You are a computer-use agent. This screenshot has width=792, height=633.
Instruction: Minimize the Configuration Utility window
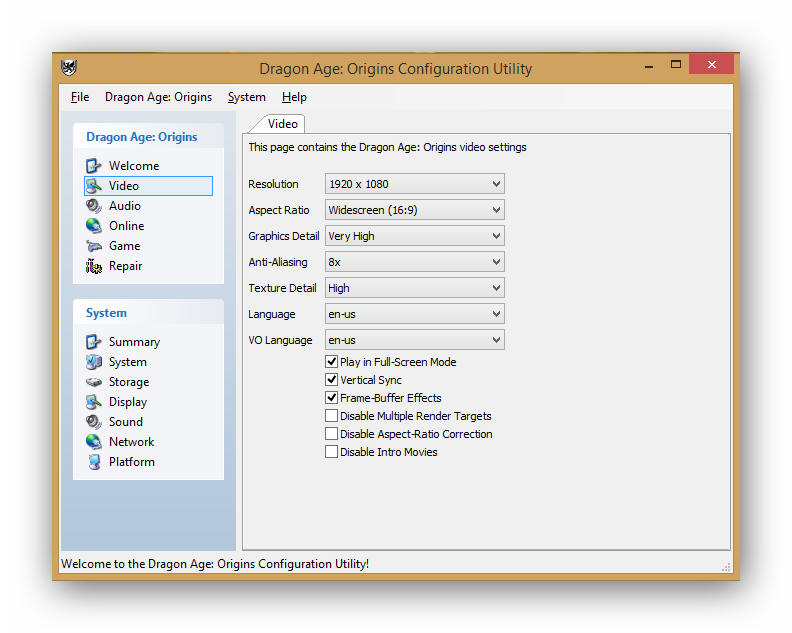[x=649, y=65]
